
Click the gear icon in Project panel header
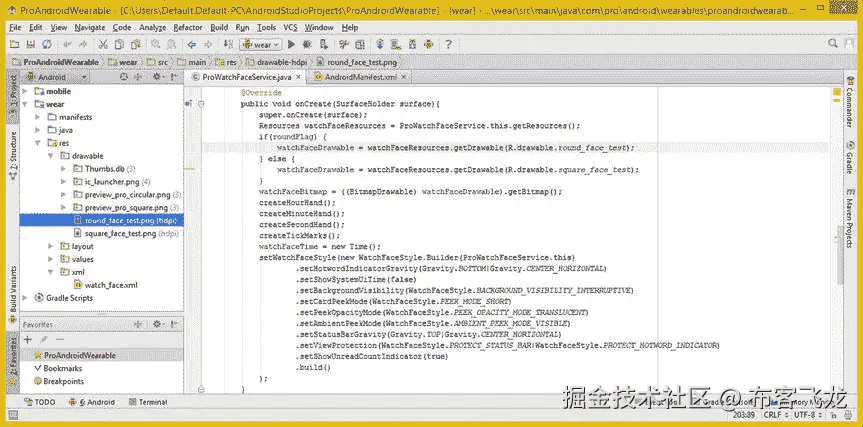click(x=157, y=77)
